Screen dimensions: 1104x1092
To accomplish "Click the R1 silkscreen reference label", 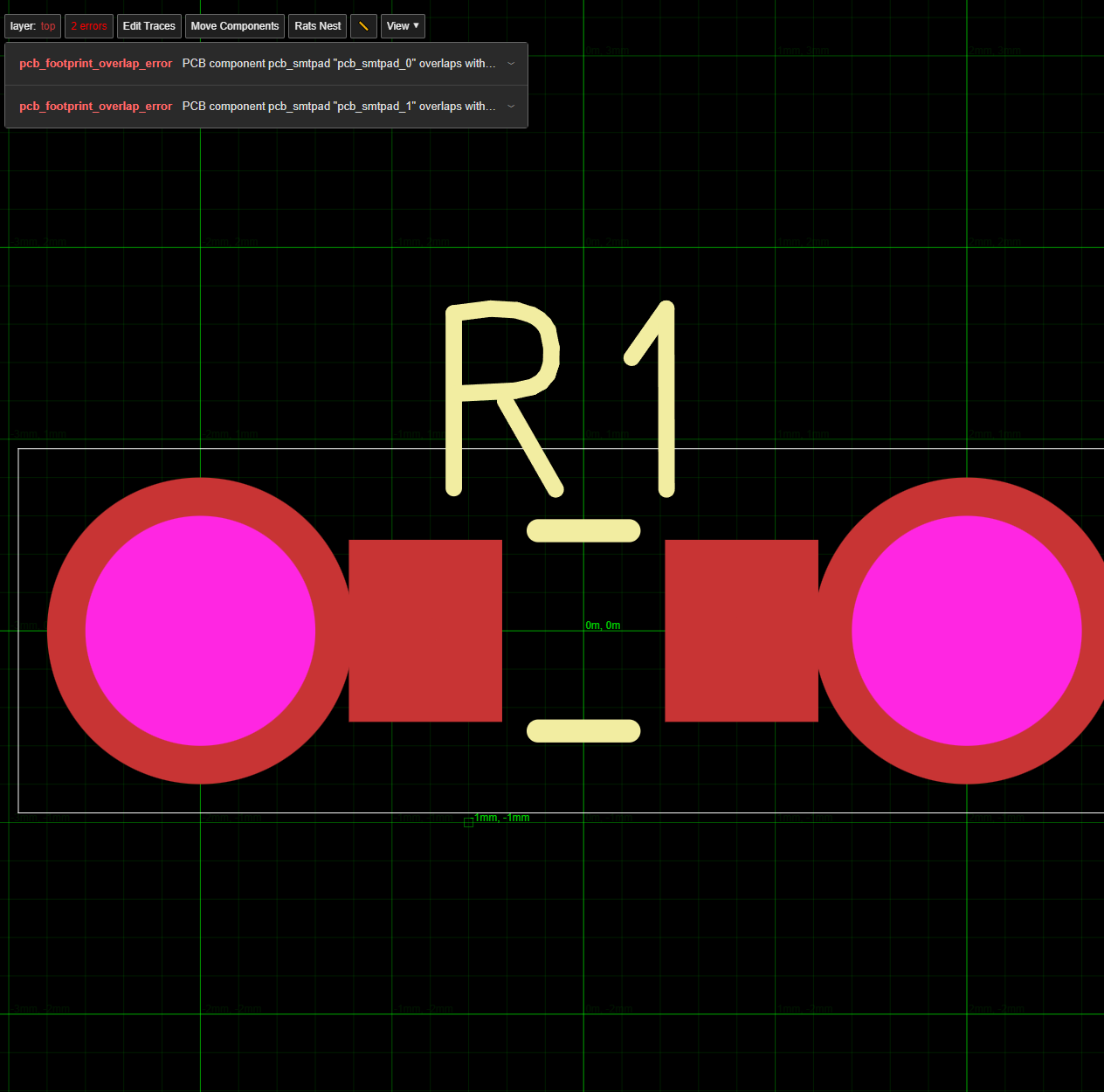I will coord(560,398).
